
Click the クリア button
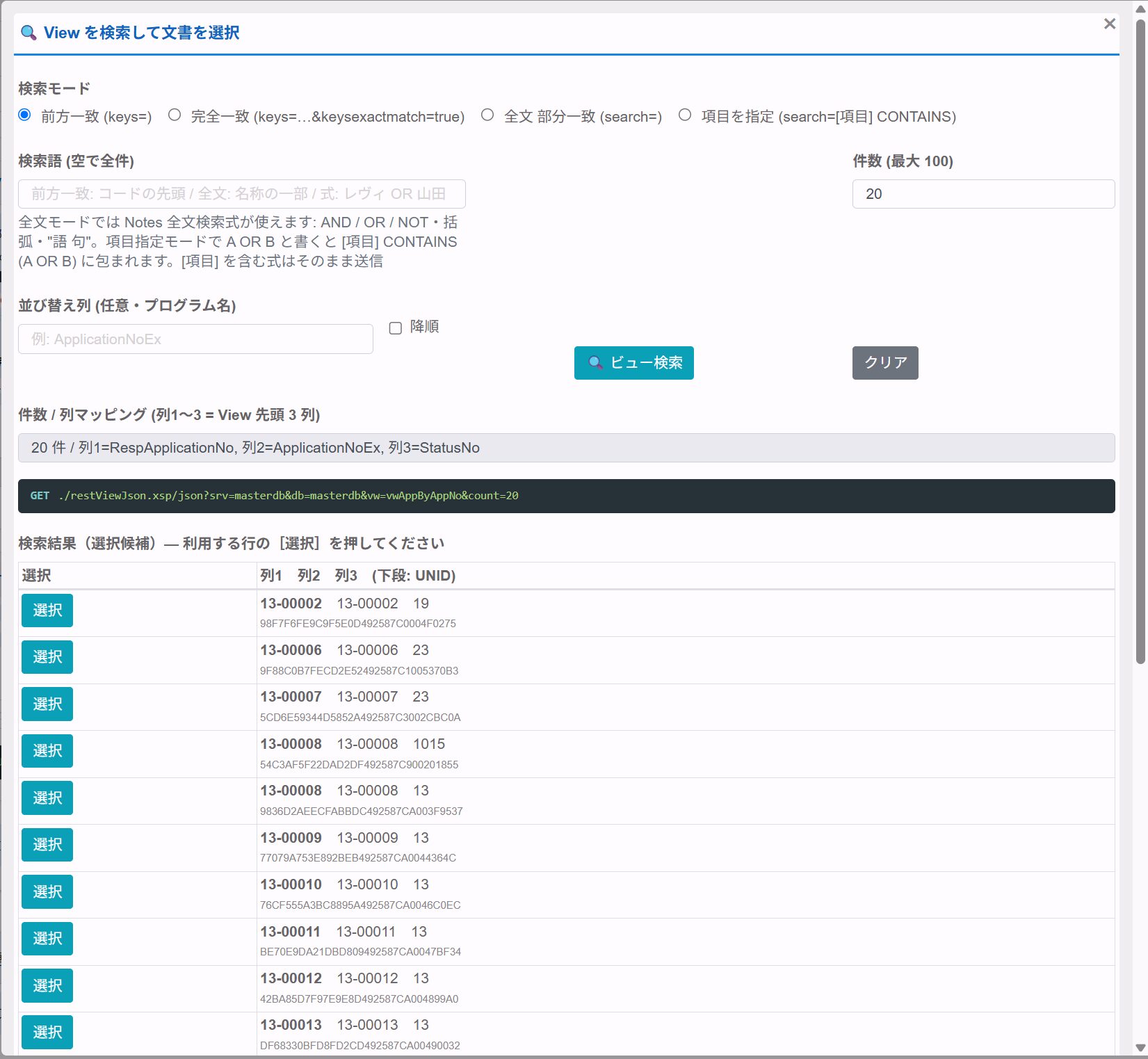[885, 363]
